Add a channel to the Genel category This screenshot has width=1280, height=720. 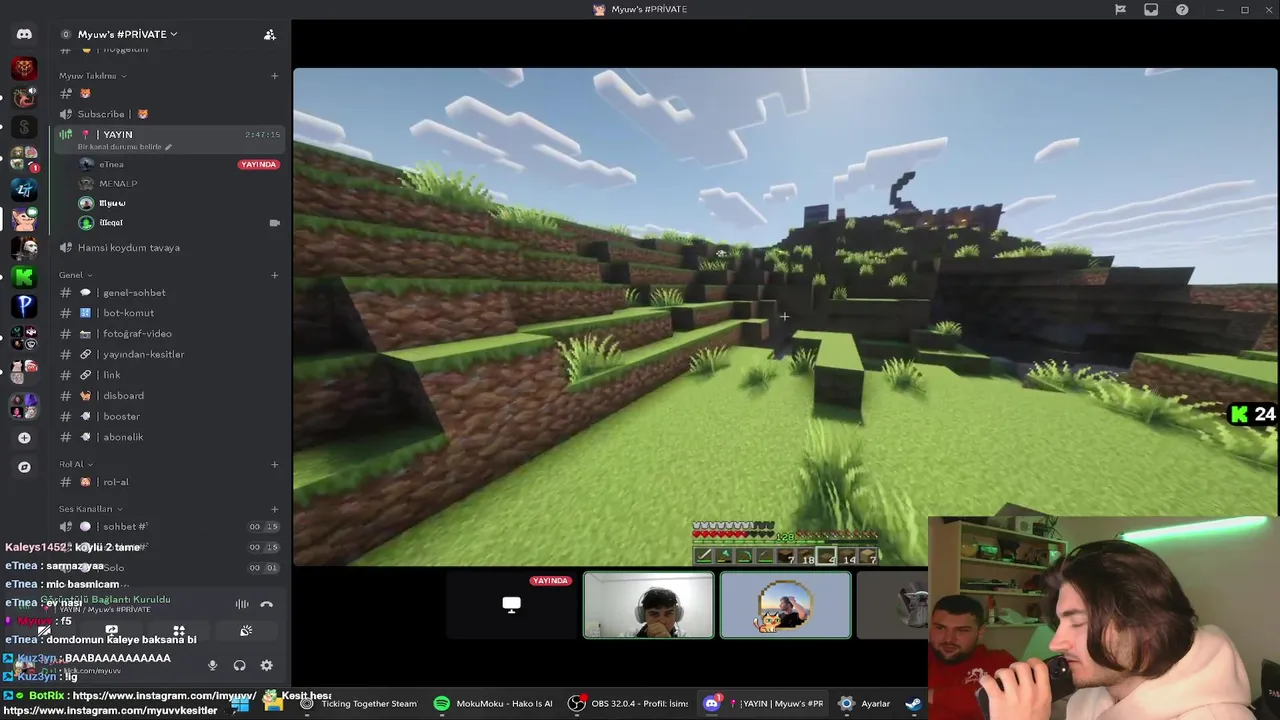pyautogui.click(x=275, y=275)
